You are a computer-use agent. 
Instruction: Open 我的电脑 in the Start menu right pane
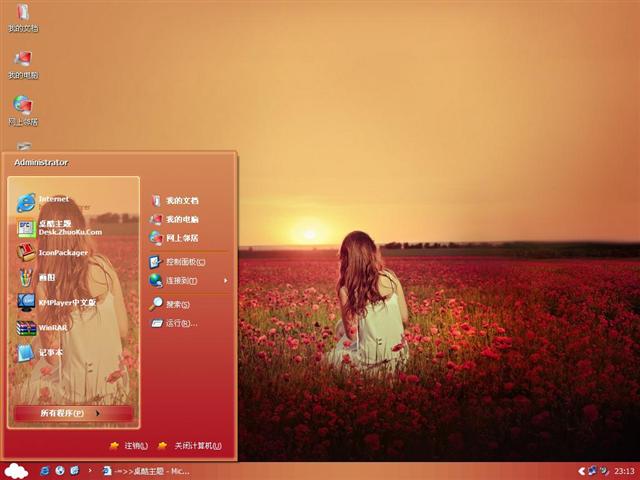pyautogui.click(x=174, y=219)
